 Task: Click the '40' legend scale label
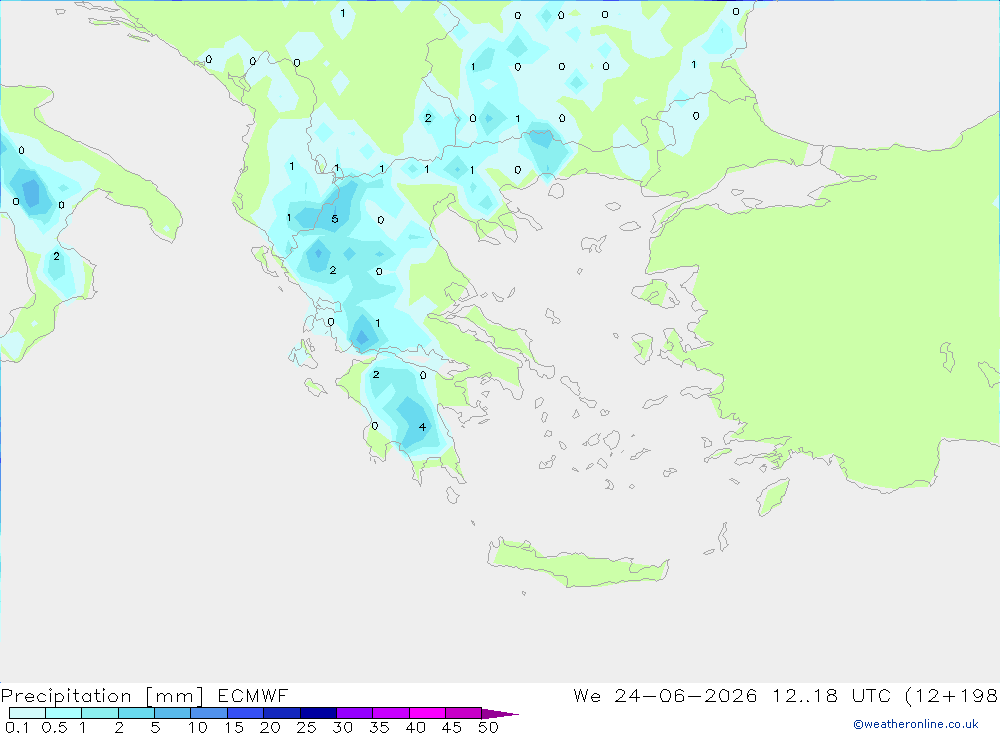tap(416, 727)
